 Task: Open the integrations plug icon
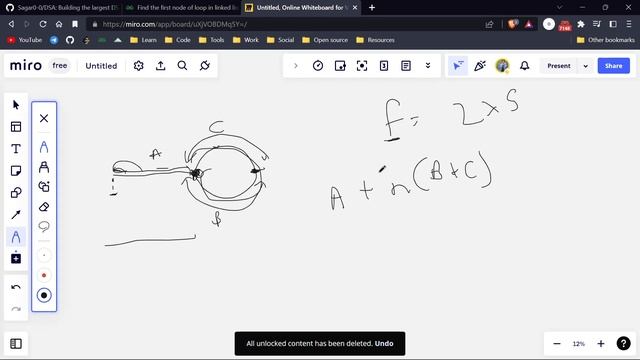pyautogui.click(x=204, y=66)
